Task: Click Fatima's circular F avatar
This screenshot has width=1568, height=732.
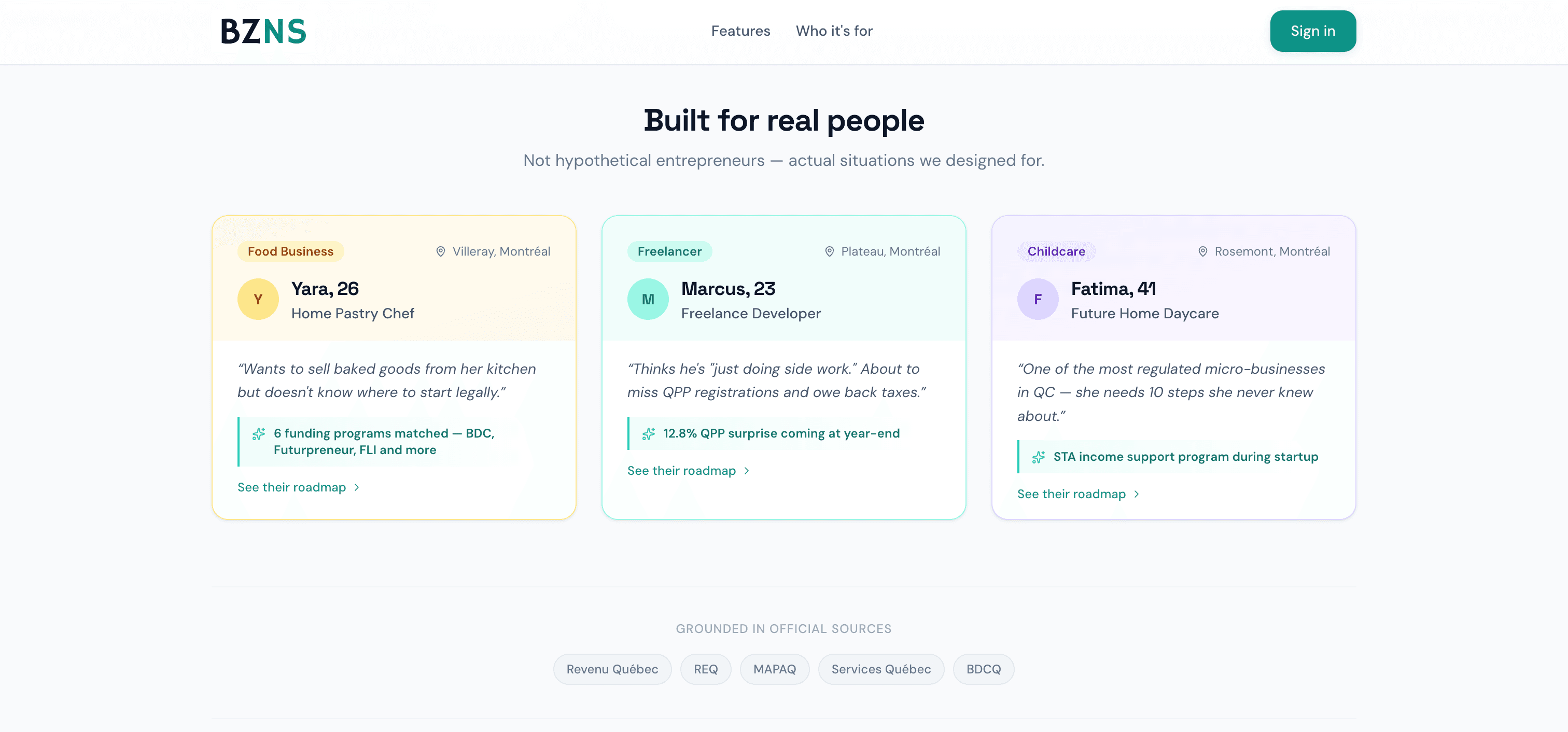Action: pos(1038,299)
